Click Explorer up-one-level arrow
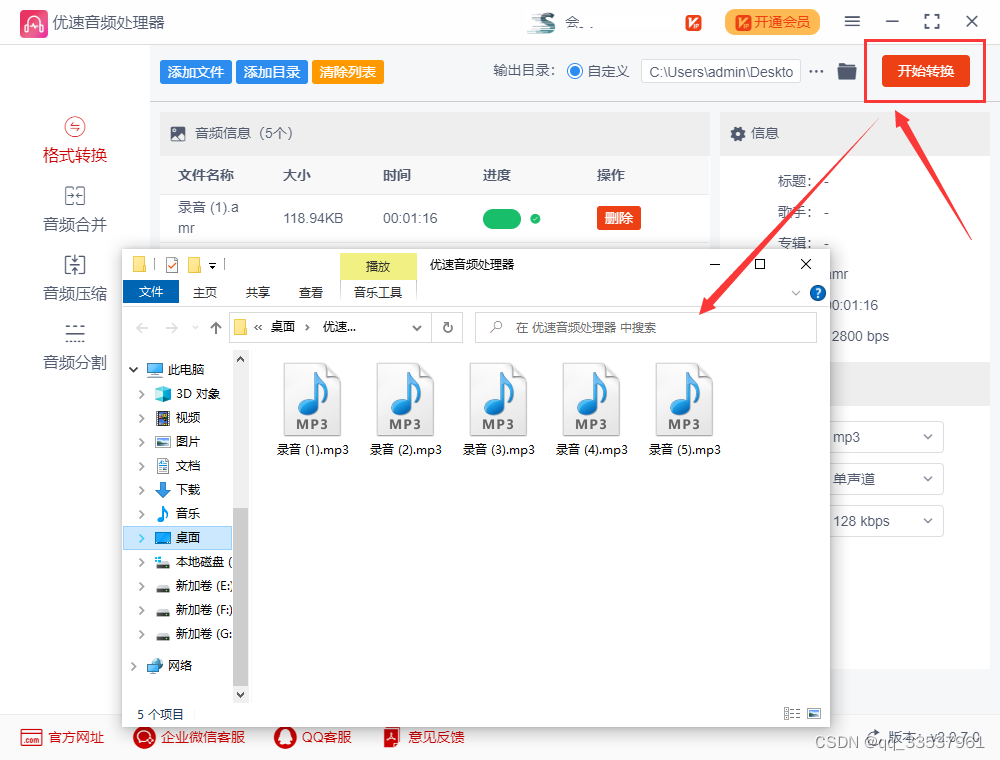1000x760 pixels. (216, 328)
